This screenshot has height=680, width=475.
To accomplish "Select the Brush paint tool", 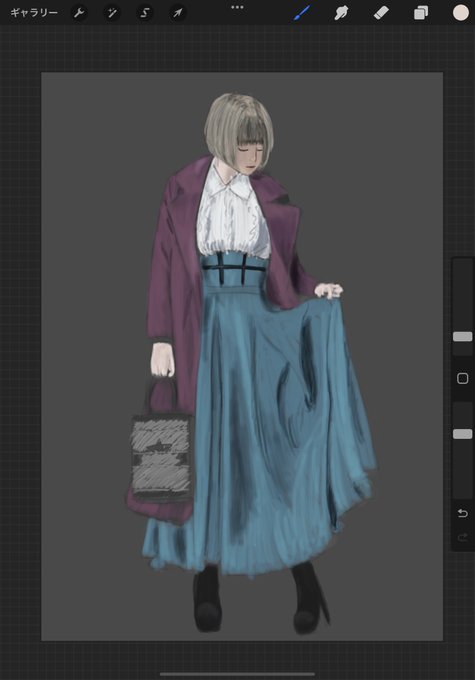I will [x=302, y=13].
